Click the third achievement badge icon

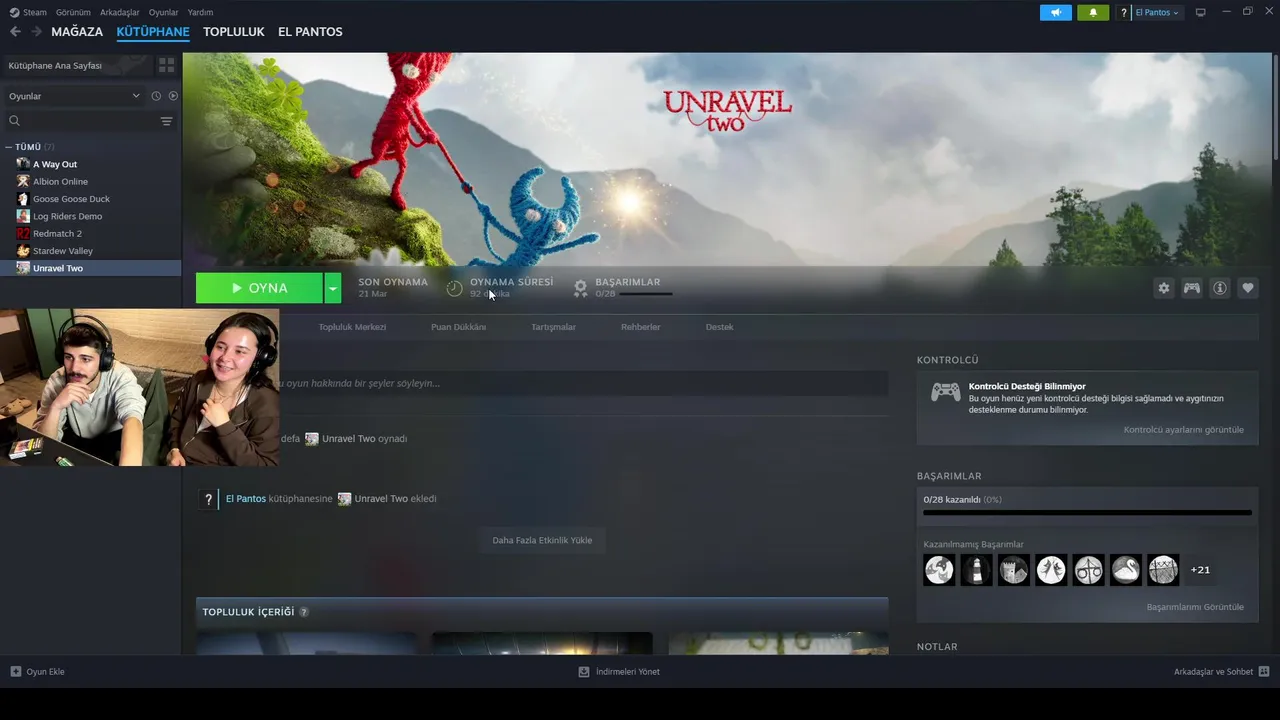[x=1014, y=570]
